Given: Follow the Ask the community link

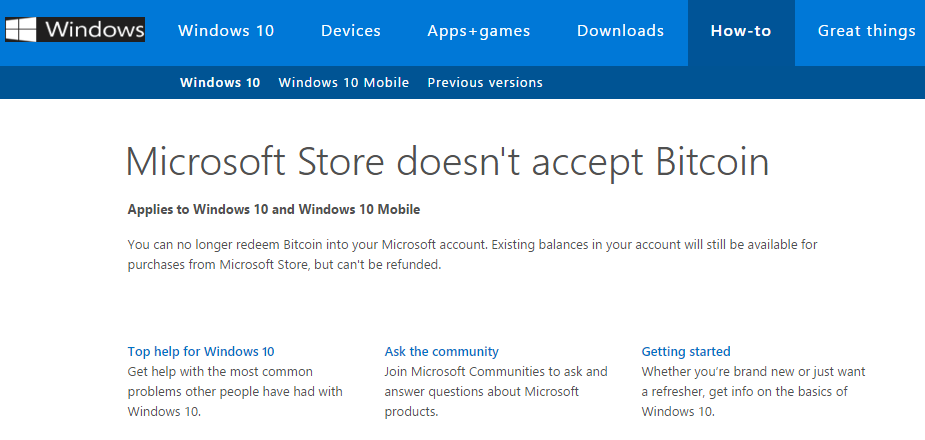Looking at the screenshot, I should [441, 352].
